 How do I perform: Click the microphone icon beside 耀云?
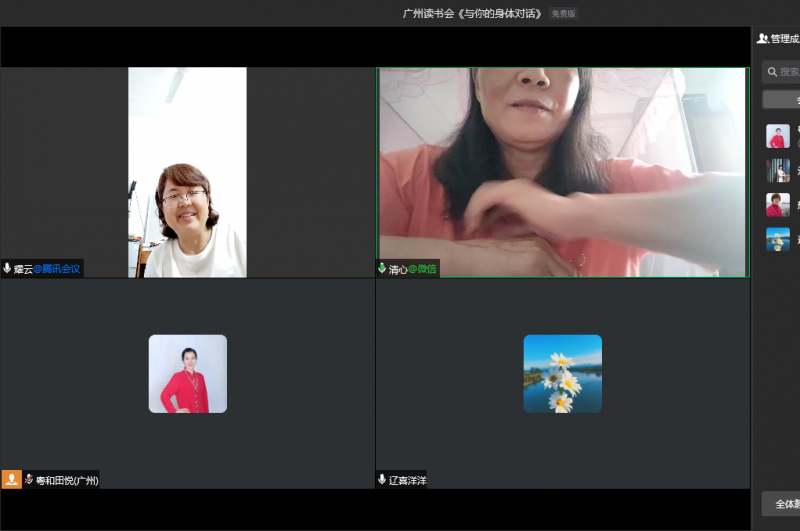tap(8, 269)
